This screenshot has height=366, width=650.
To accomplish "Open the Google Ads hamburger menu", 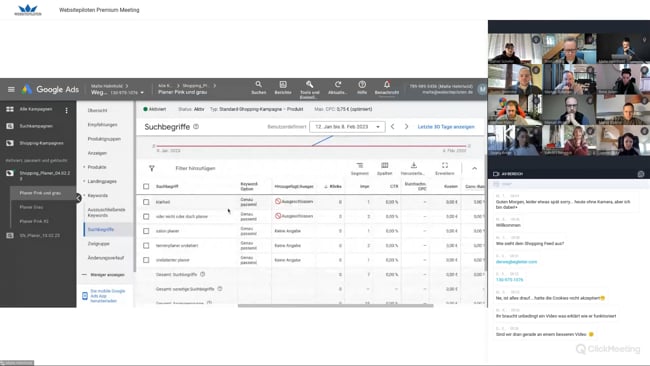I will (x=11, y=89).
